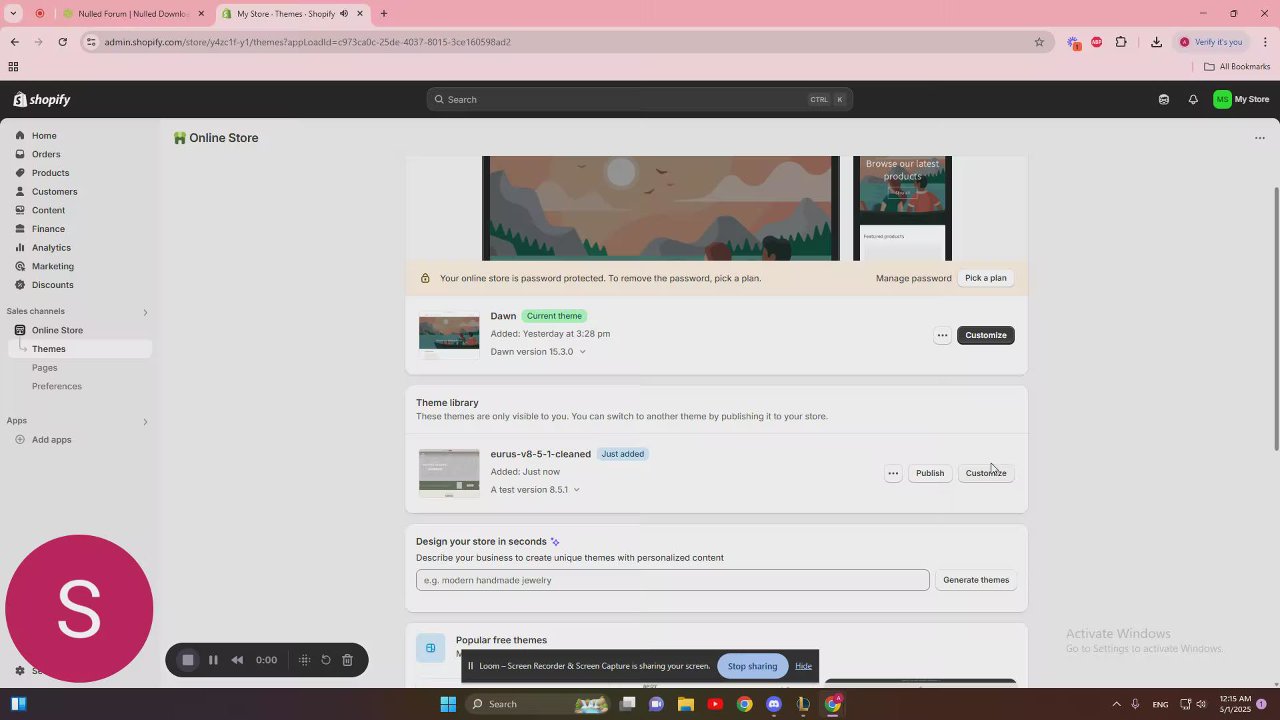Open YouTube from the taskbar
Viewport: 1280px width, 720px height.
715,704
